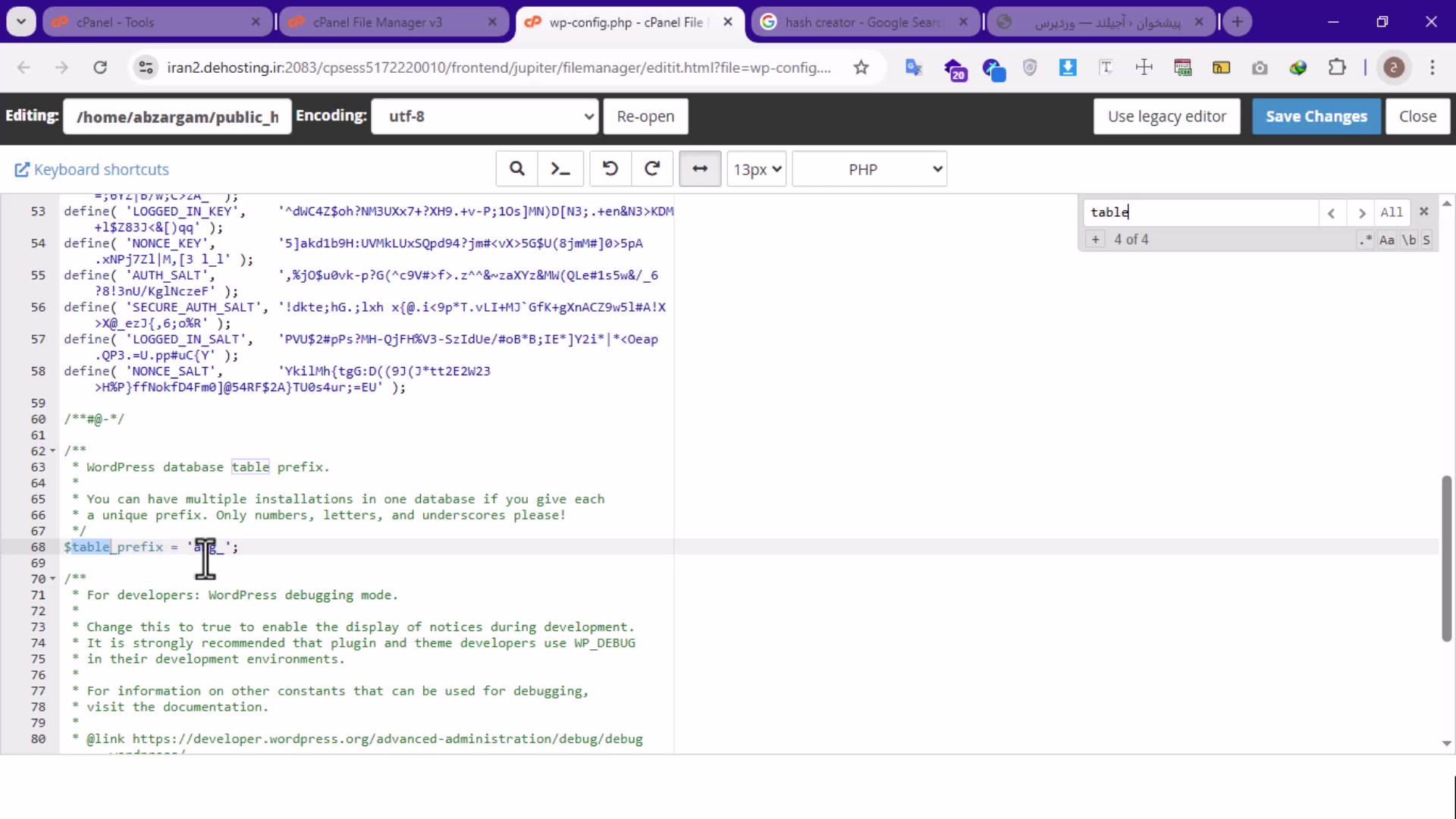Screen dimensions: 1456x819
Task: Collapse the code fold at line 62
Action: pos(53,451)
